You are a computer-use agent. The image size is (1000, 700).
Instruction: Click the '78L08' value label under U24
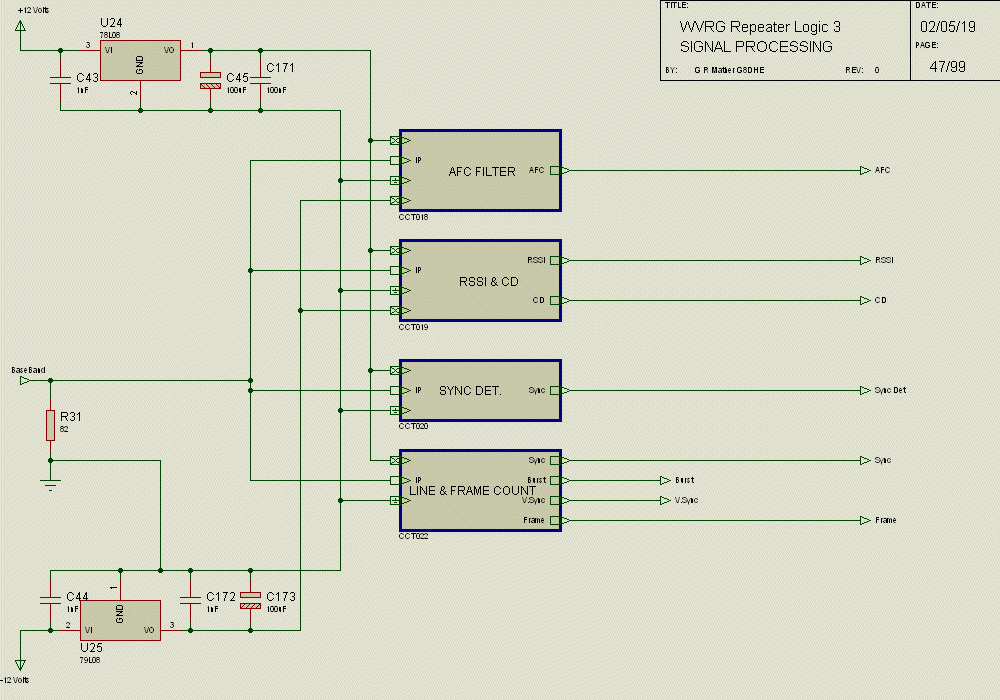tap(110, 35)
